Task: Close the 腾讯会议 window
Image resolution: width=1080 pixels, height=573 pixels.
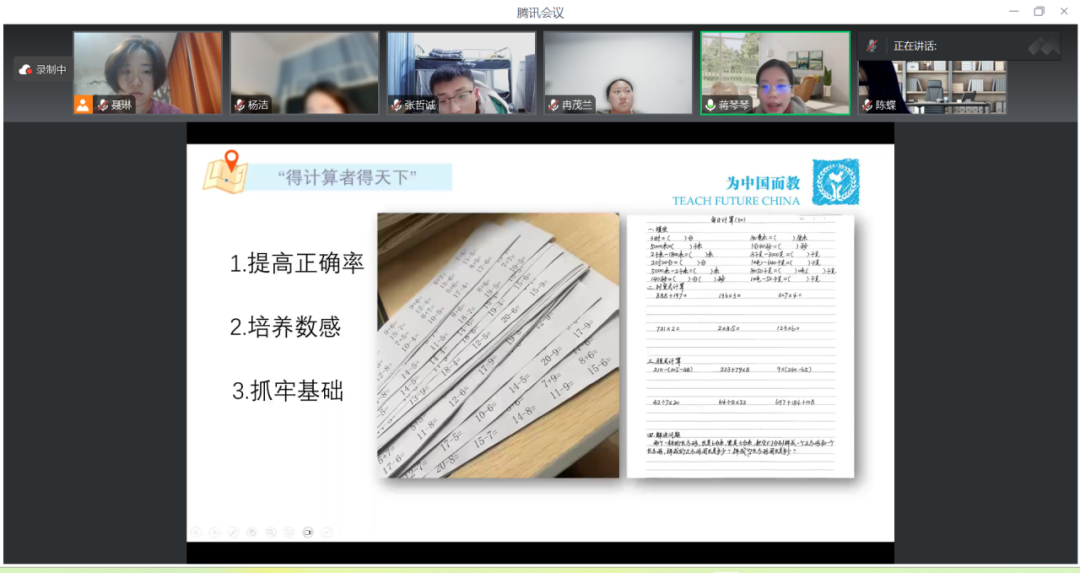Action: click(x=1063, y=11)
